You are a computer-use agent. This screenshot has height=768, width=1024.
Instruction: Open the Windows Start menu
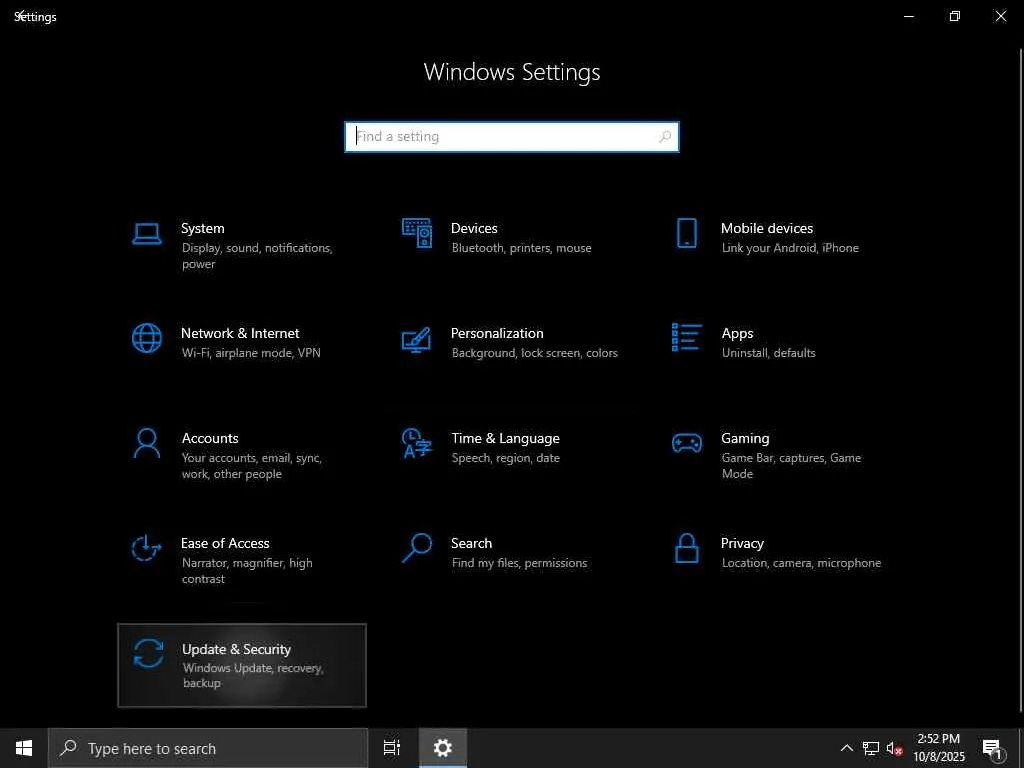[24, 748]
